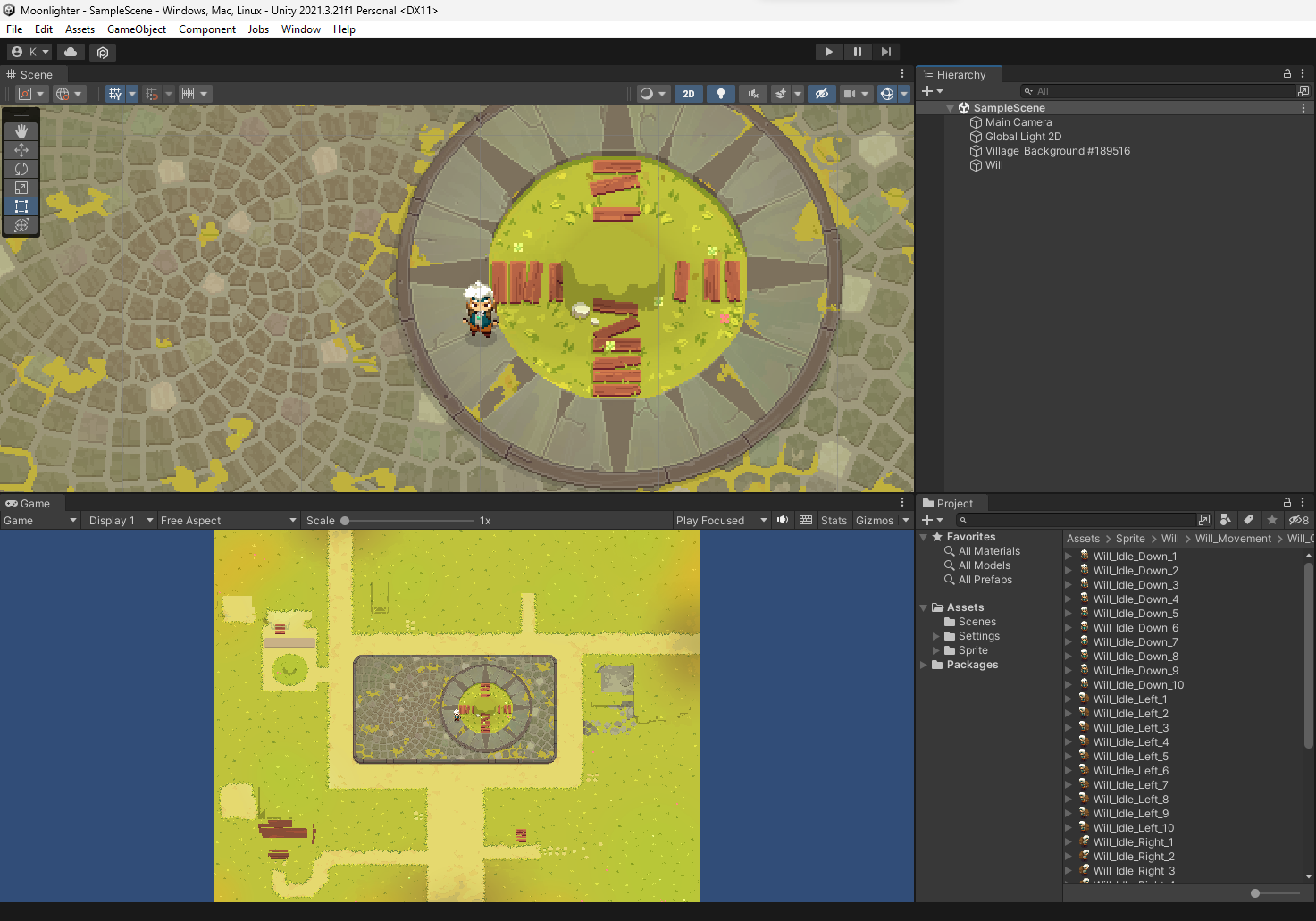
Task: Open the Component menu
Action: click(x=207, y=29)
